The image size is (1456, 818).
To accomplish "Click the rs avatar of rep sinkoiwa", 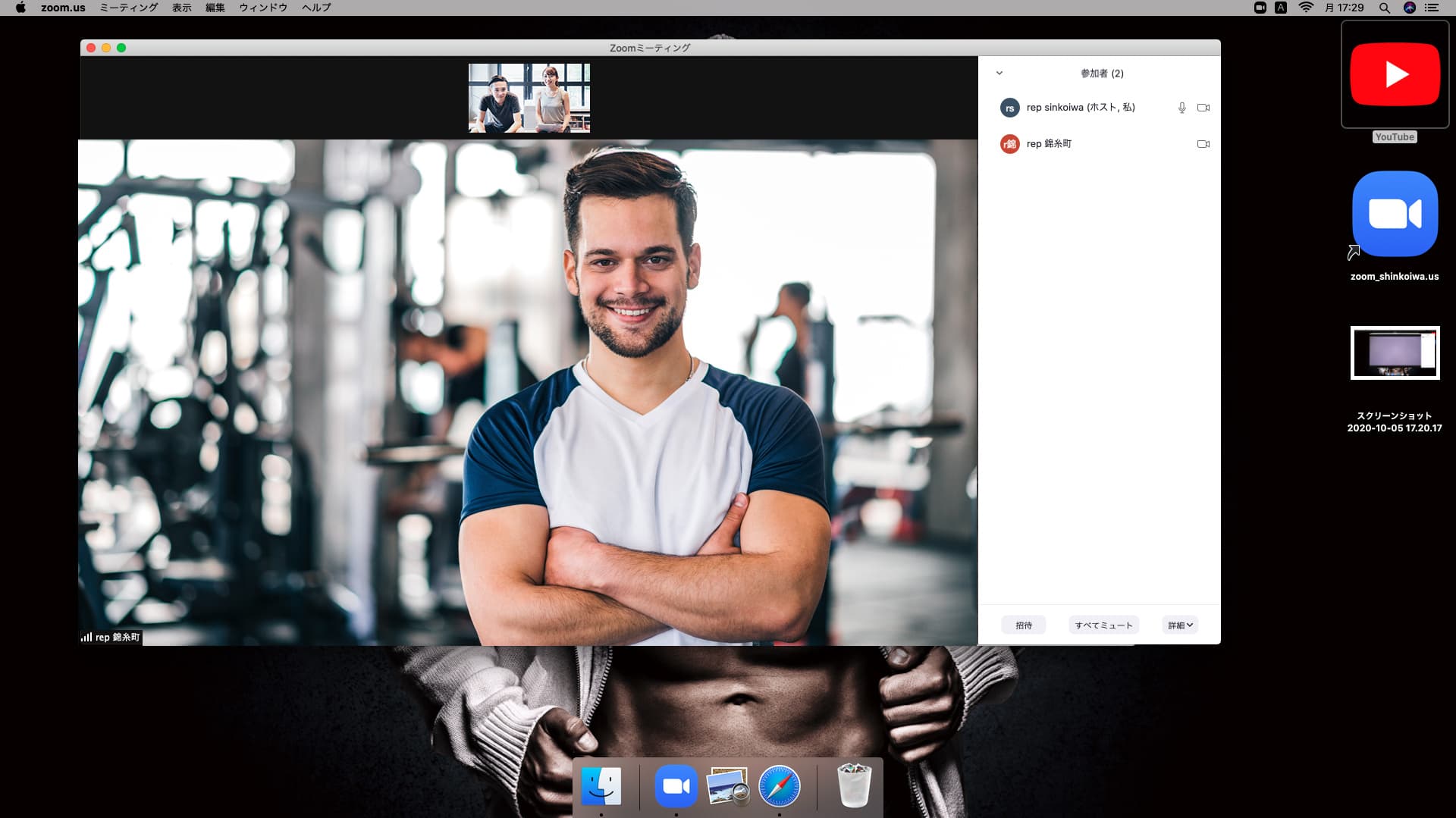I will (x=1009, y=108).
